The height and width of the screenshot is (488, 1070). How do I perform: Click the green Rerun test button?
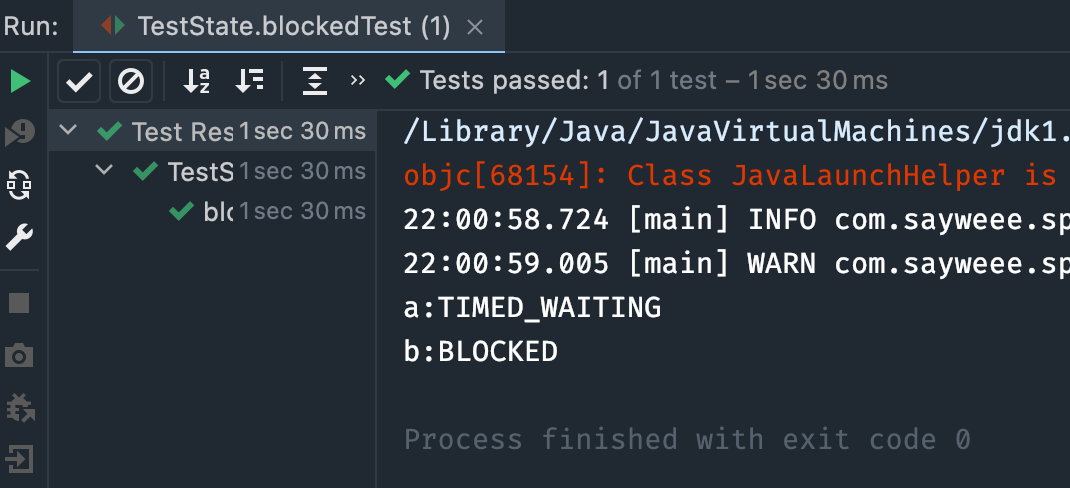tap(20, 81)
